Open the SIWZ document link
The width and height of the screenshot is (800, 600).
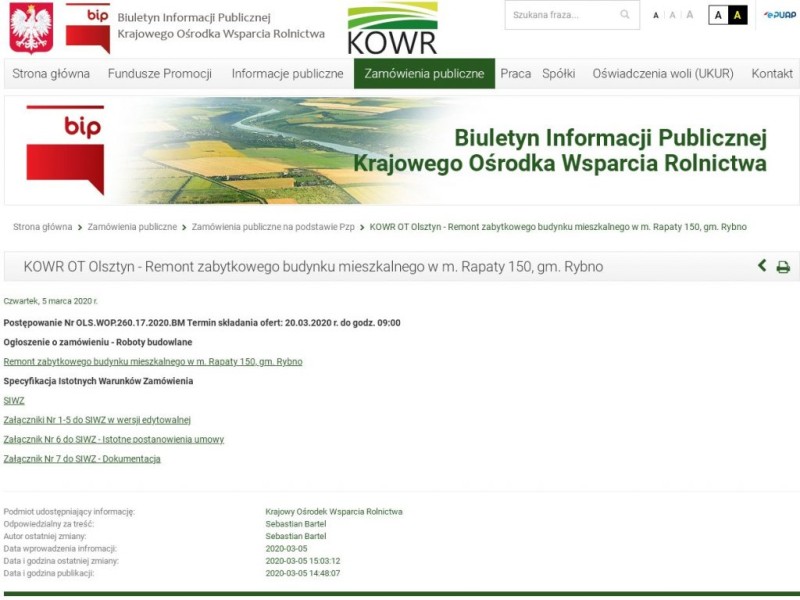coord(14,400)
